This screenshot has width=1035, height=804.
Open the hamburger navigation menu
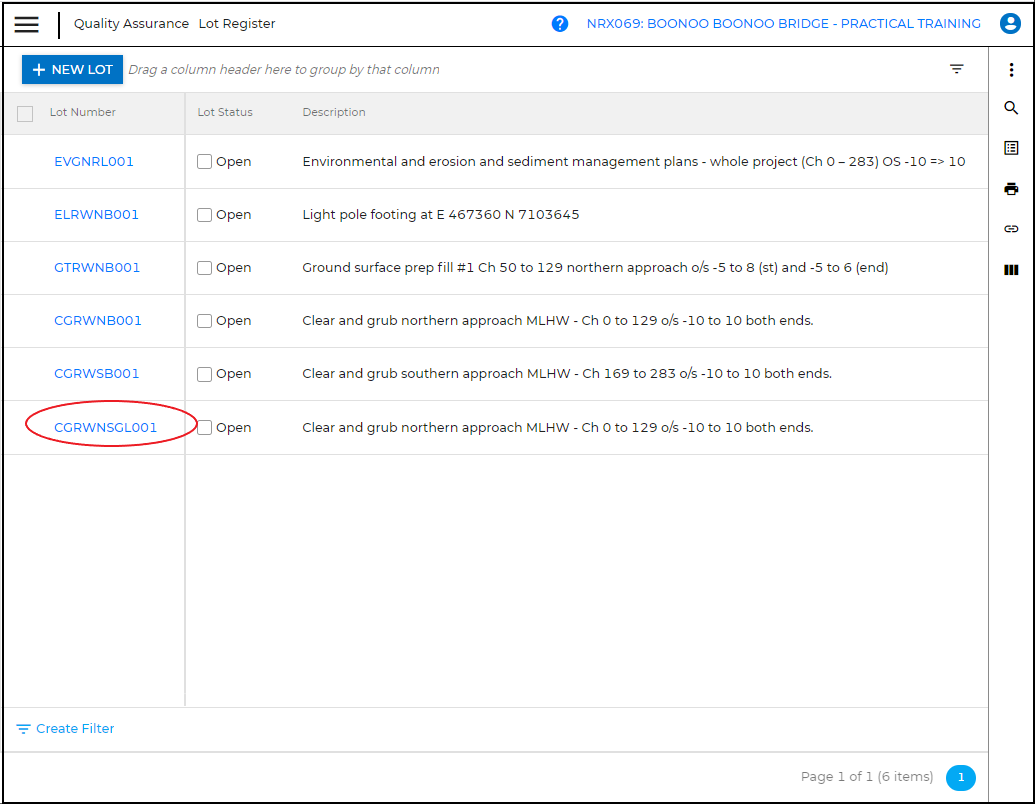tap(27, 24)
